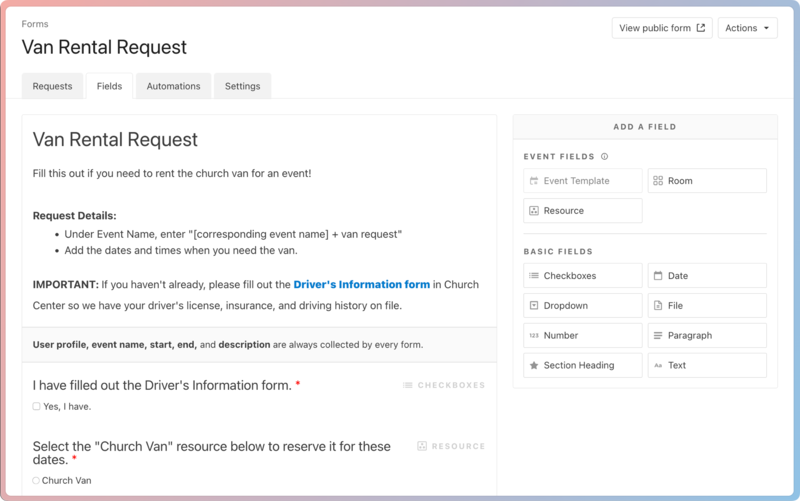Add a Dropdown basic field
This screenshot has width=800, height=501.
(x=583, y=306)
